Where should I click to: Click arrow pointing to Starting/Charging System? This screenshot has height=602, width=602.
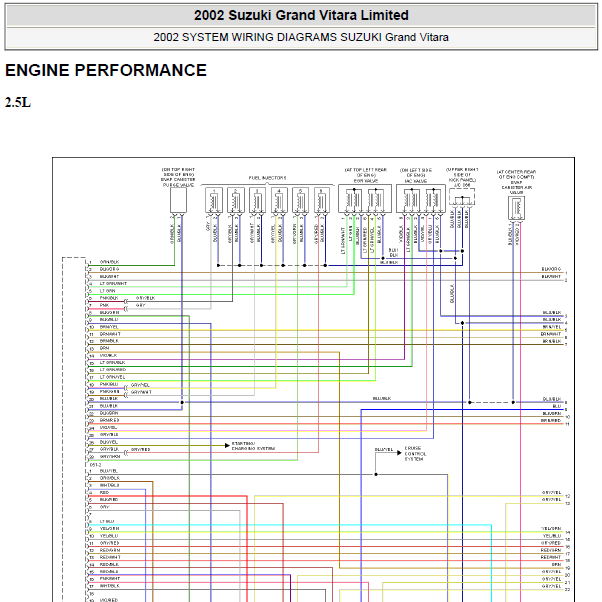click(x=227, y=445)
